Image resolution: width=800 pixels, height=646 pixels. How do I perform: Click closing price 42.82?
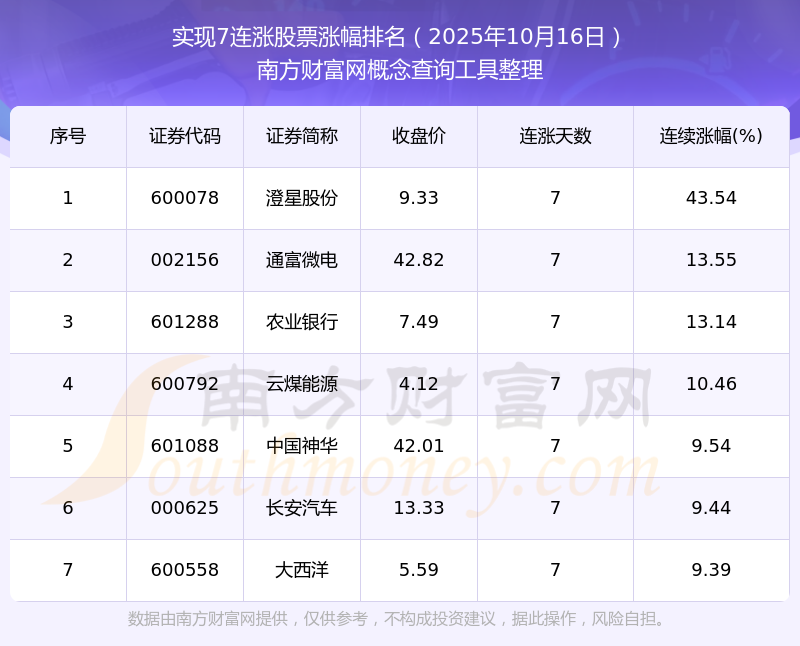coord(419,260)
